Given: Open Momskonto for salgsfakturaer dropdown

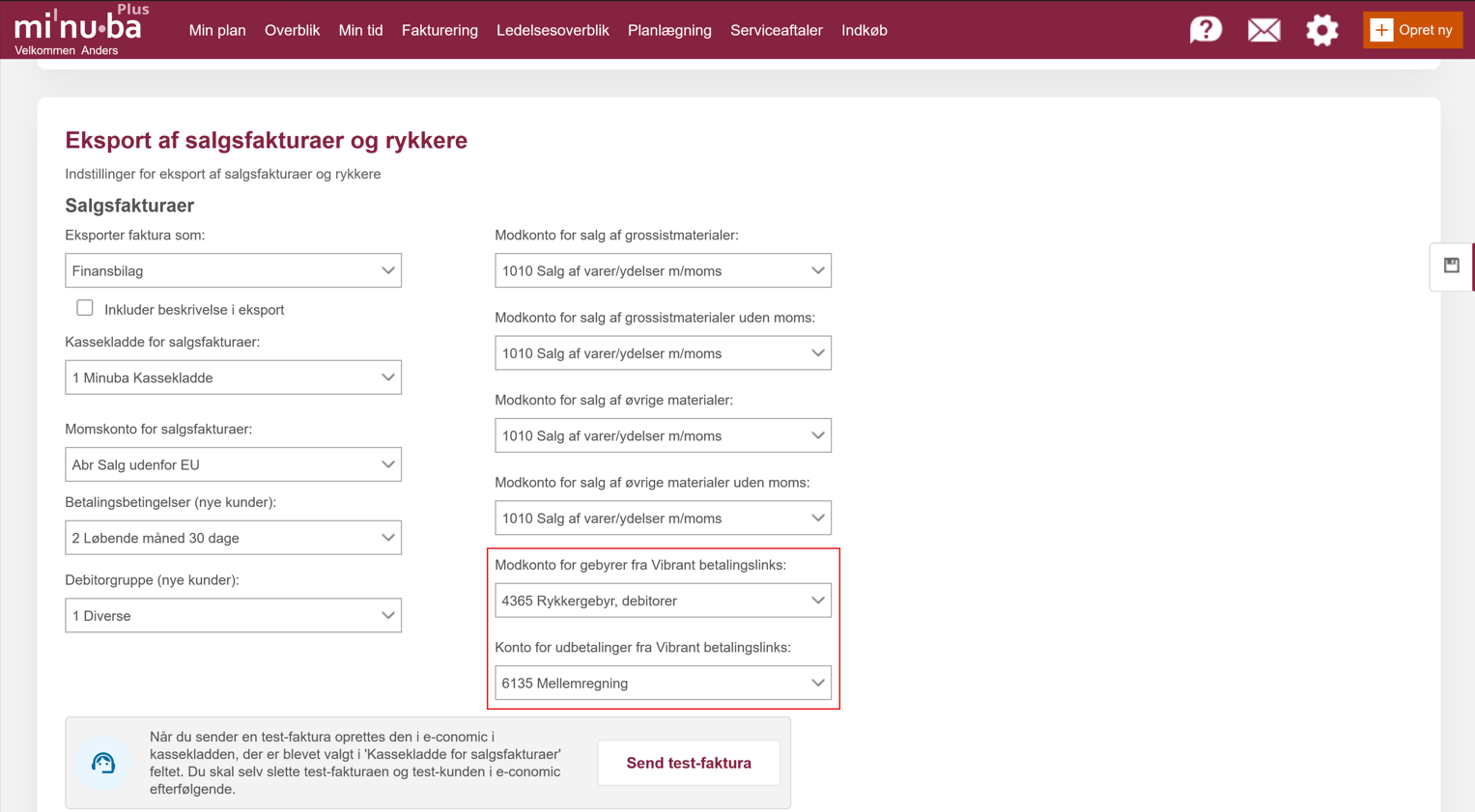Looking at the screenshot, I should click(x=233, y=464).
